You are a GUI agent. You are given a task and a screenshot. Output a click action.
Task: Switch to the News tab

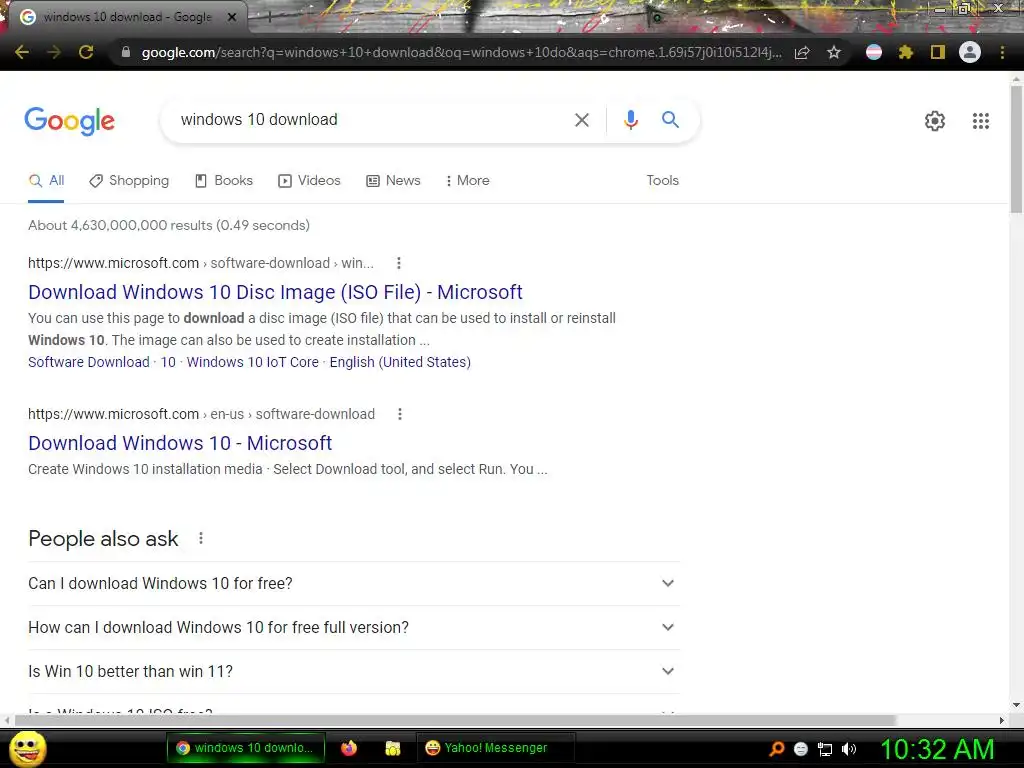pyautogui.click(x=392, y=180)
